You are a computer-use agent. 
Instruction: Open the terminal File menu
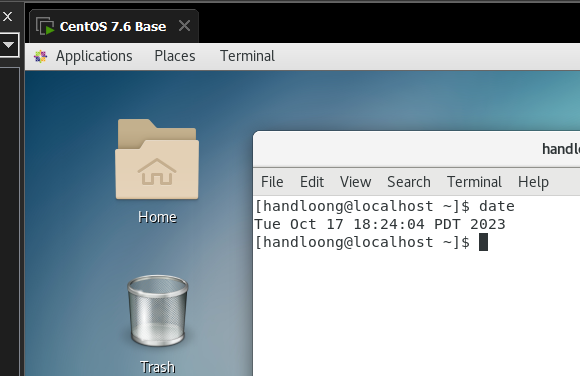[272, 182]
